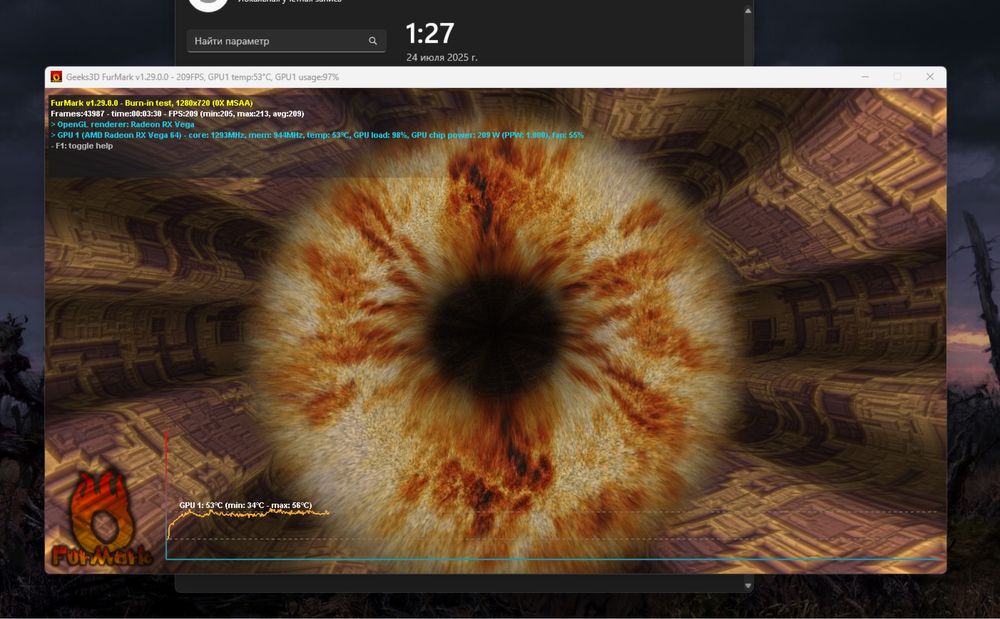Maximize the FurMark window
Viewport: 1000px width, 619px height.
897,77
